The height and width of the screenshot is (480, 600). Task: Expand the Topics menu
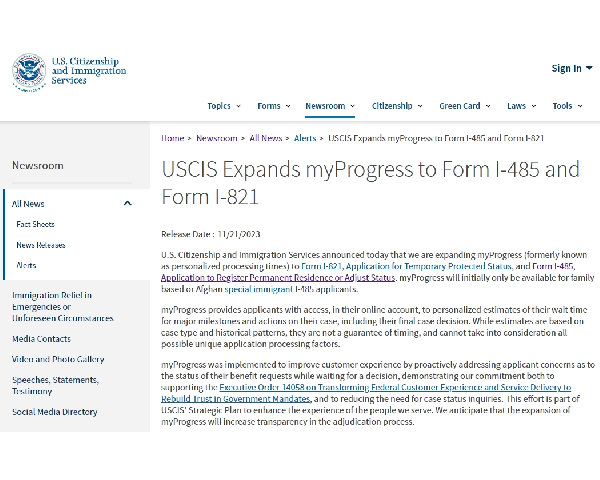(x=224, y=106)
